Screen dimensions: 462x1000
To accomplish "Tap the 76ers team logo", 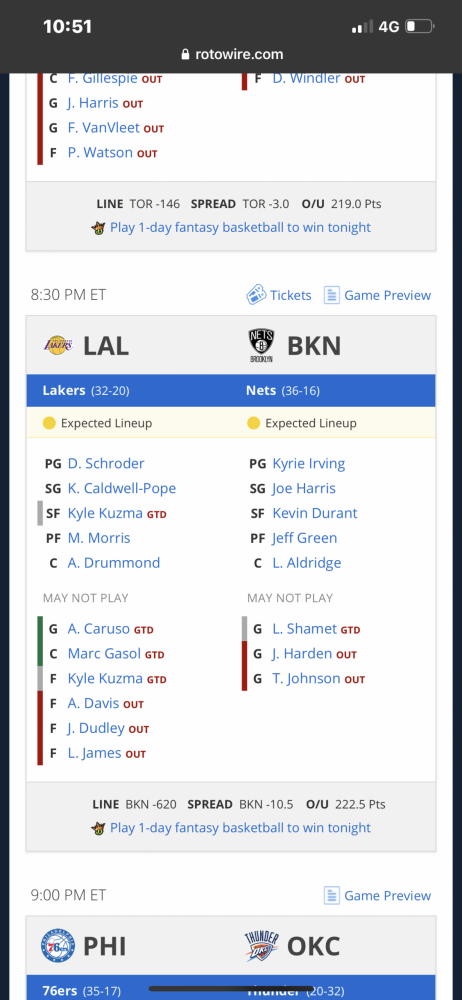I will [x=58, y=946].
